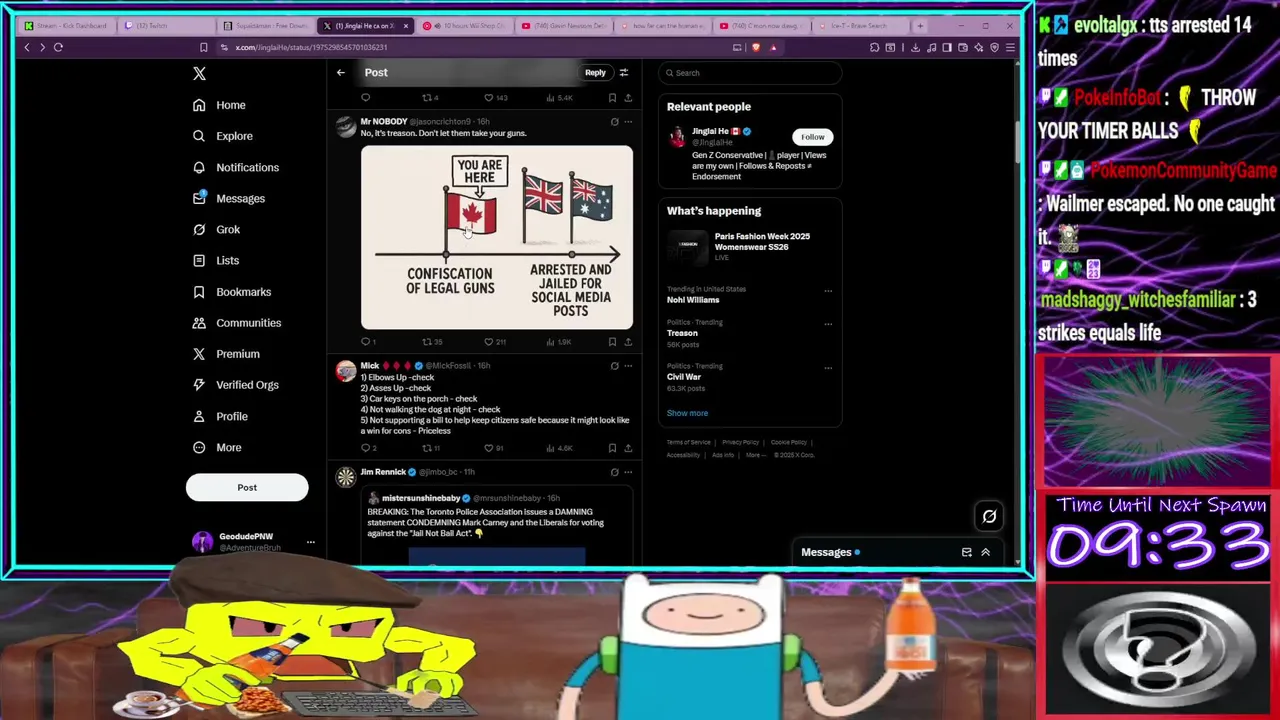The image size is (1280, 720).
Task: Click Show more under trending topics
Action: pos(687,413)
